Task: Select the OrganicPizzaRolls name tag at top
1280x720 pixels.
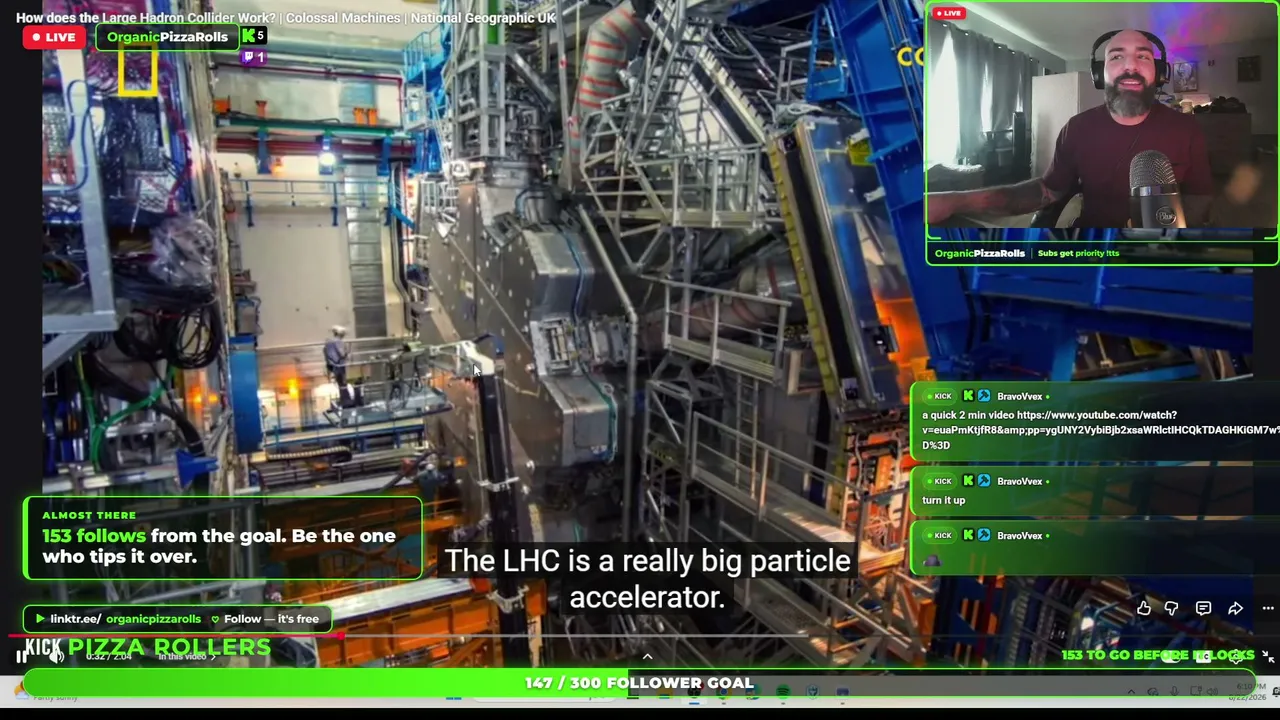Action: tap(167, 37)
